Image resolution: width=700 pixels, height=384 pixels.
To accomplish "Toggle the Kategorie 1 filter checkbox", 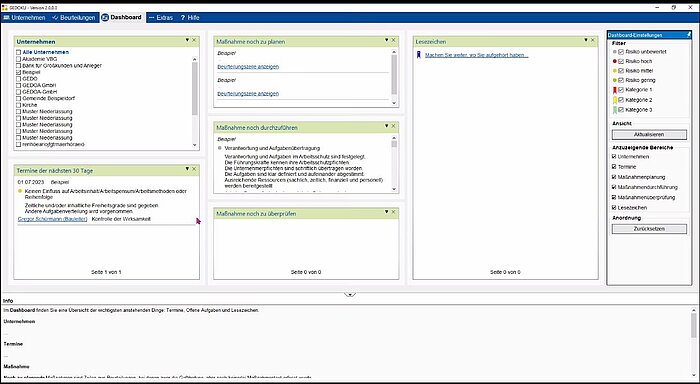I will tap(621, 90).
